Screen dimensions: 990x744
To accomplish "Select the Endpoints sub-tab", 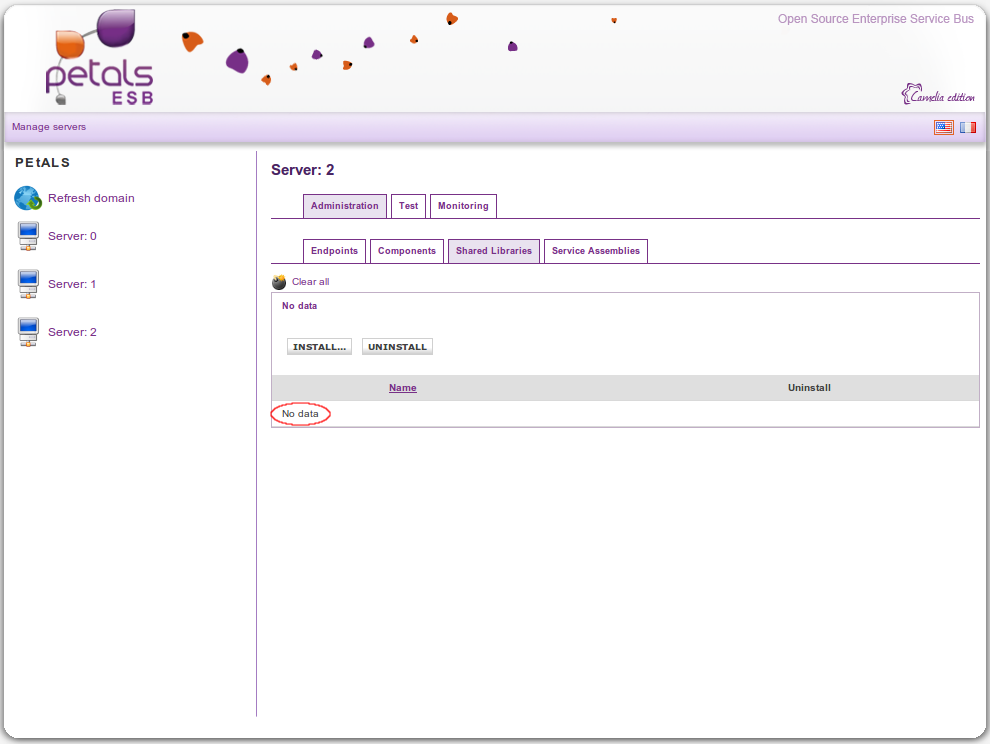I will tap(334, 251).
